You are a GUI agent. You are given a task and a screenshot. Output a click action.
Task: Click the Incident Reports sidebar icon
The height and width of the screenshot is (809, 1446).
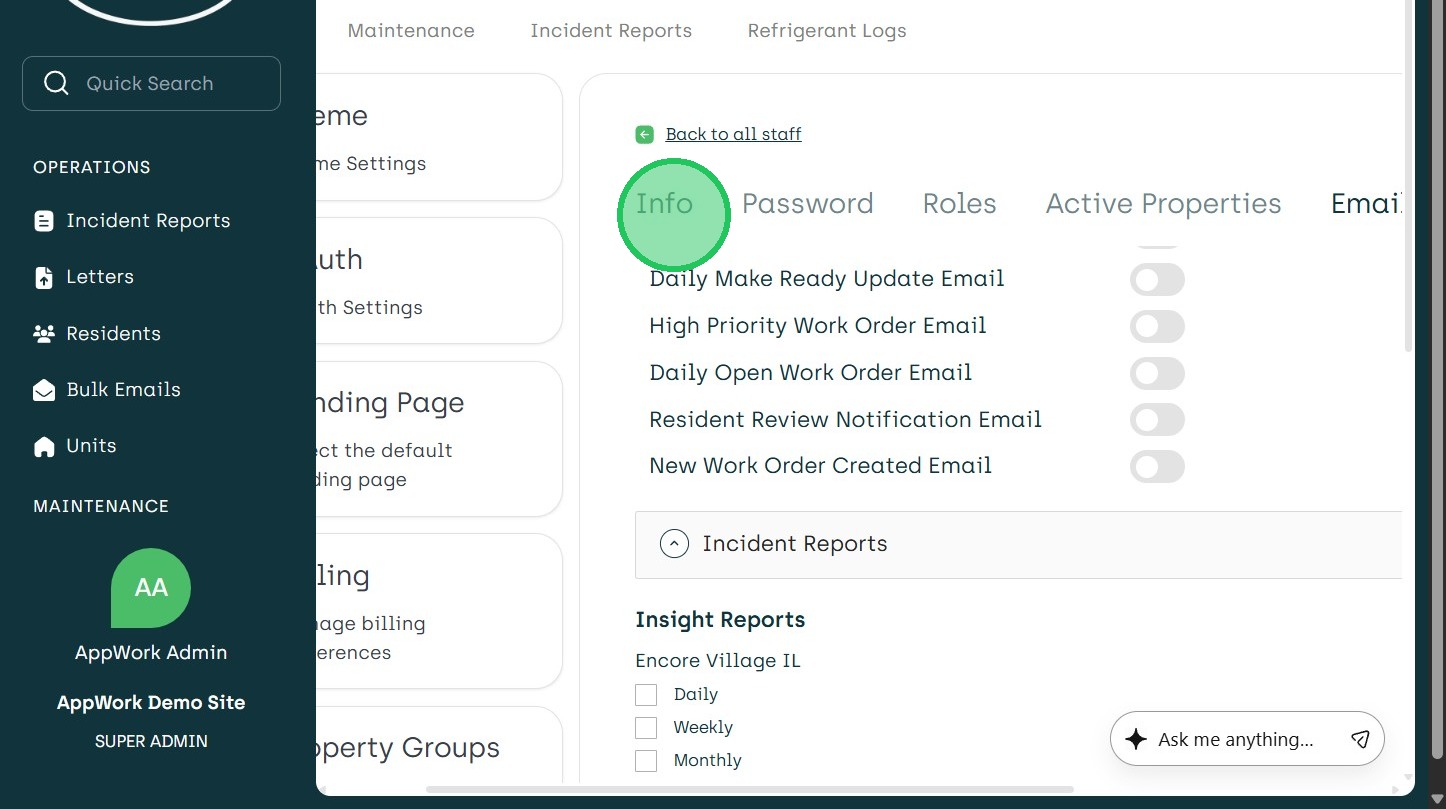pyautogui.click(x=44, y=221)
